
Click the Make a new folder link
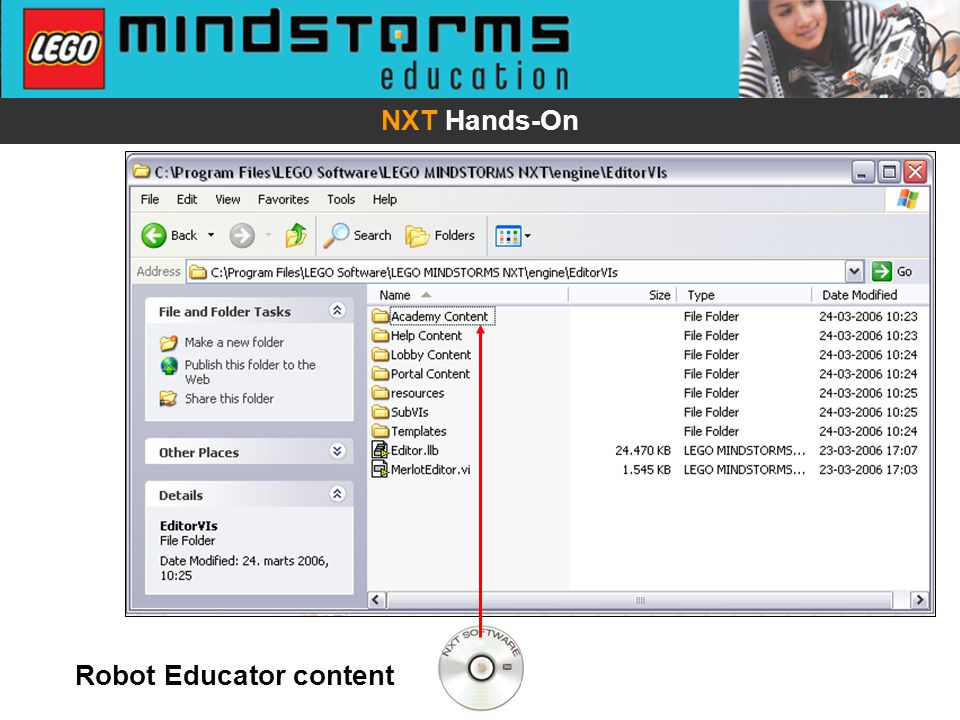(x=234, y=342)
